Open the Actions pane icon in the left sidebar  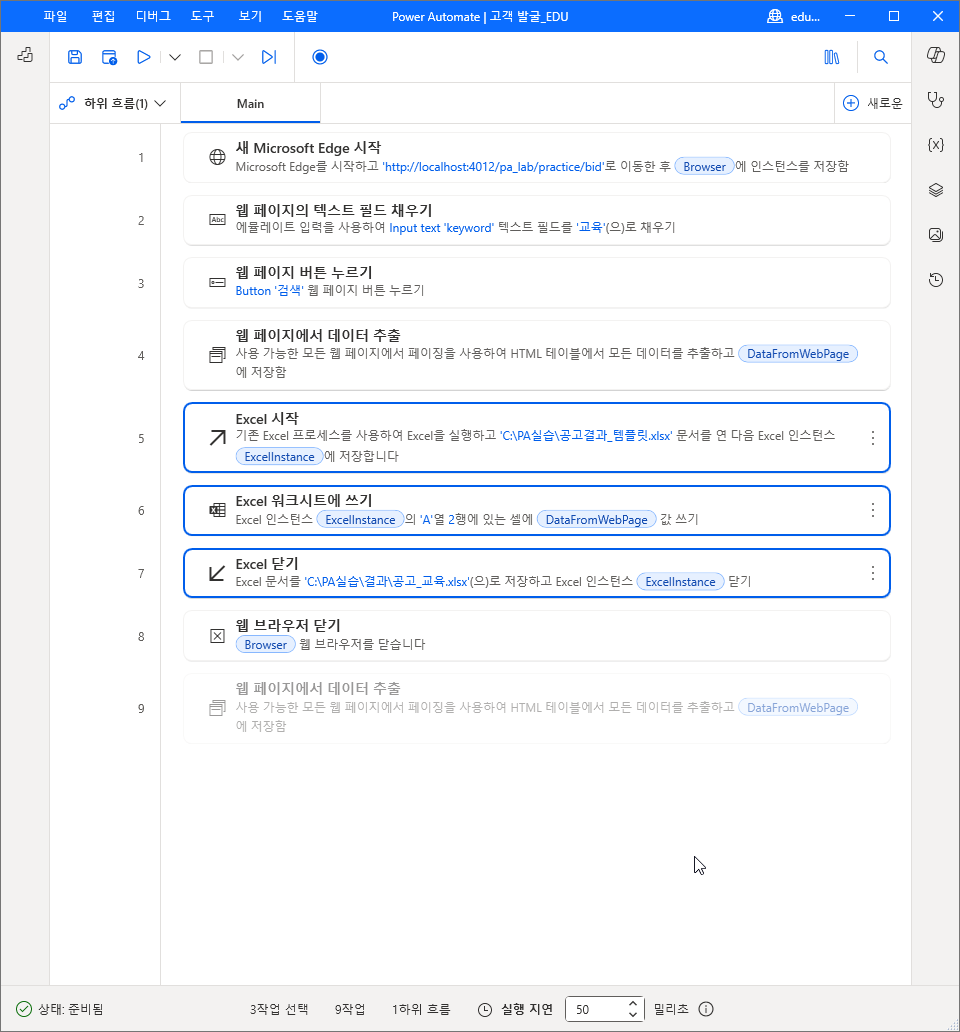click(x=25, y=55)
